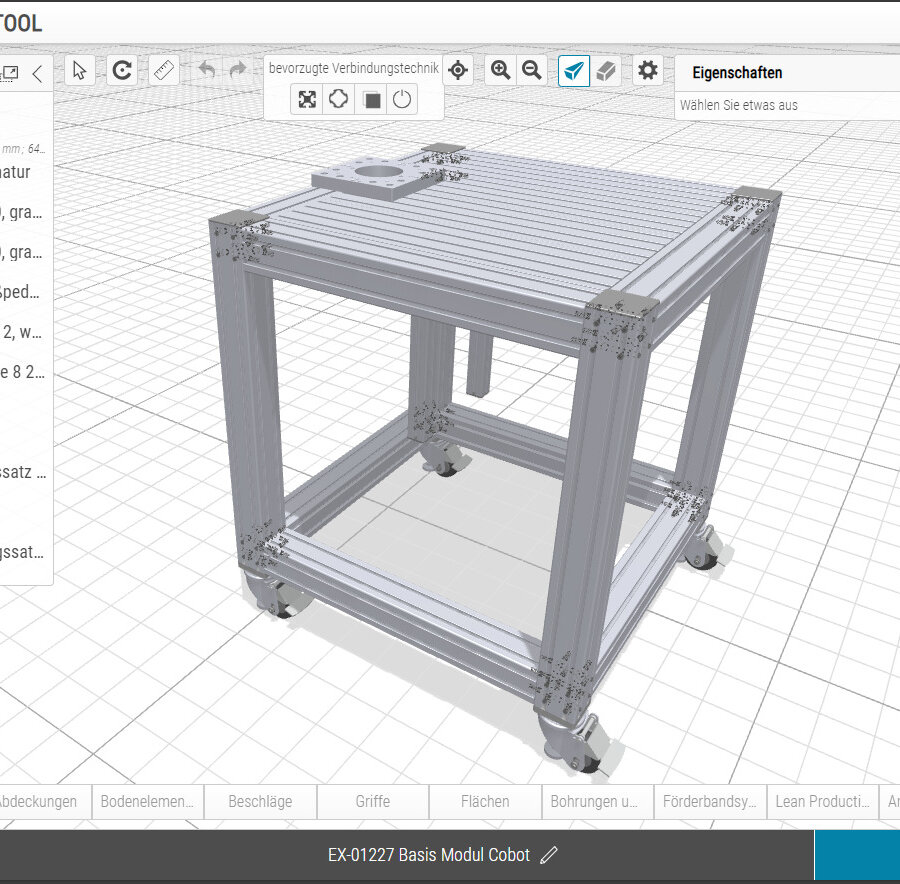Redo the last undone action

tap(238, 70)
